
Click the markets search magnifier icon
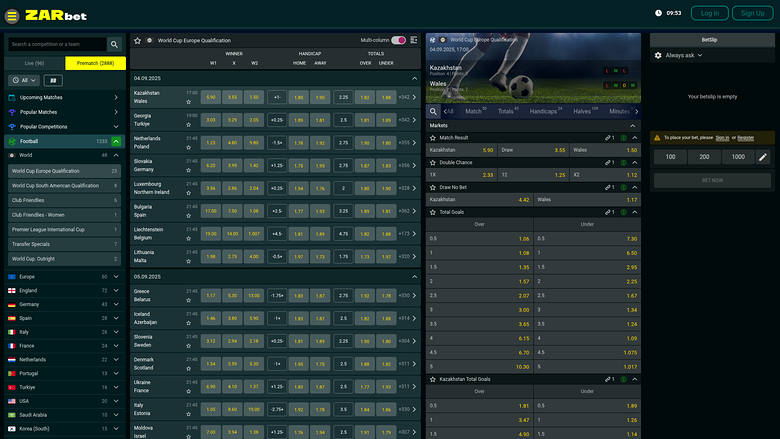(434, 111)
